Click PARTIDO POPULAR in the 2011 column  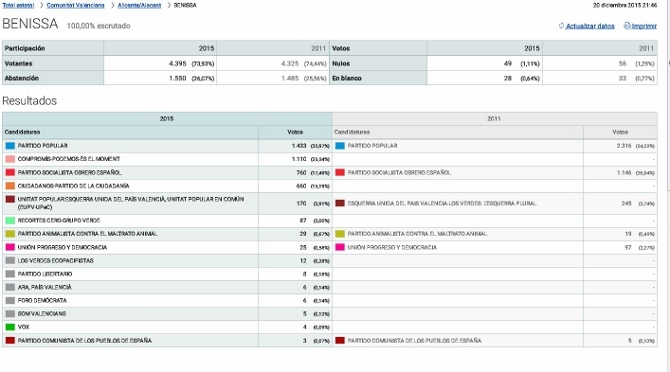pyautogui.click(x=373, y=146)
